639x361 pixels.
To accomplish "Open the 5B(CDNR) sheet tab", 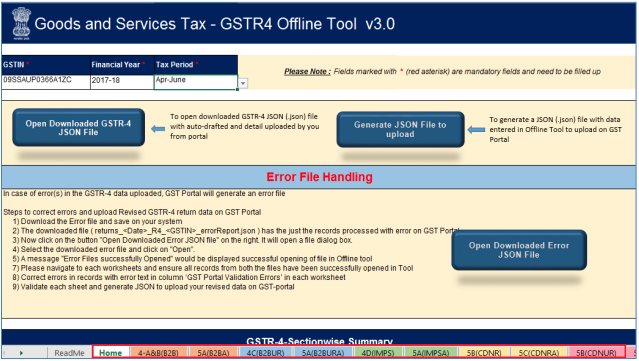I will 484,353.
